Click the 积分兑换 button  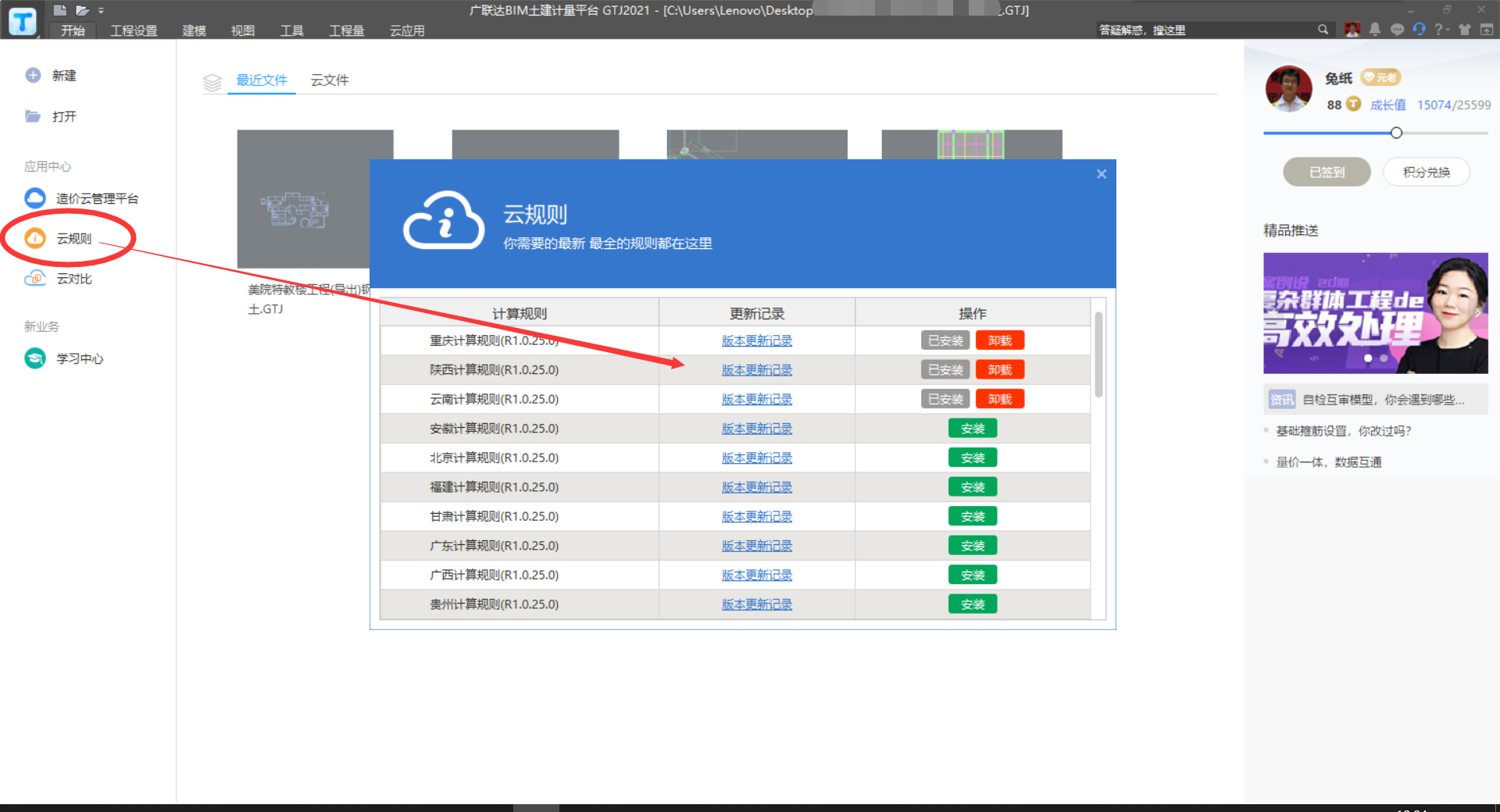[x=1427, y=172]
